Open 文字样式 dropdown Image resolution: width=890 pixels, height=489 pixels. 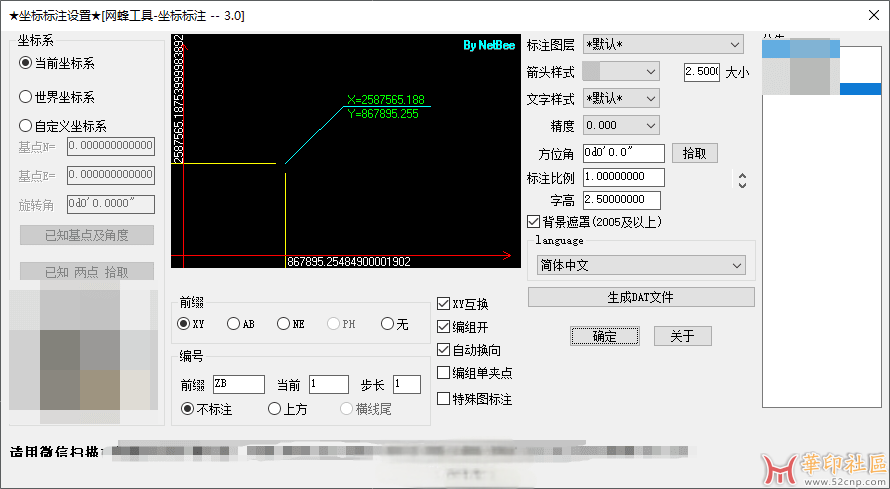tap(621, 98)
